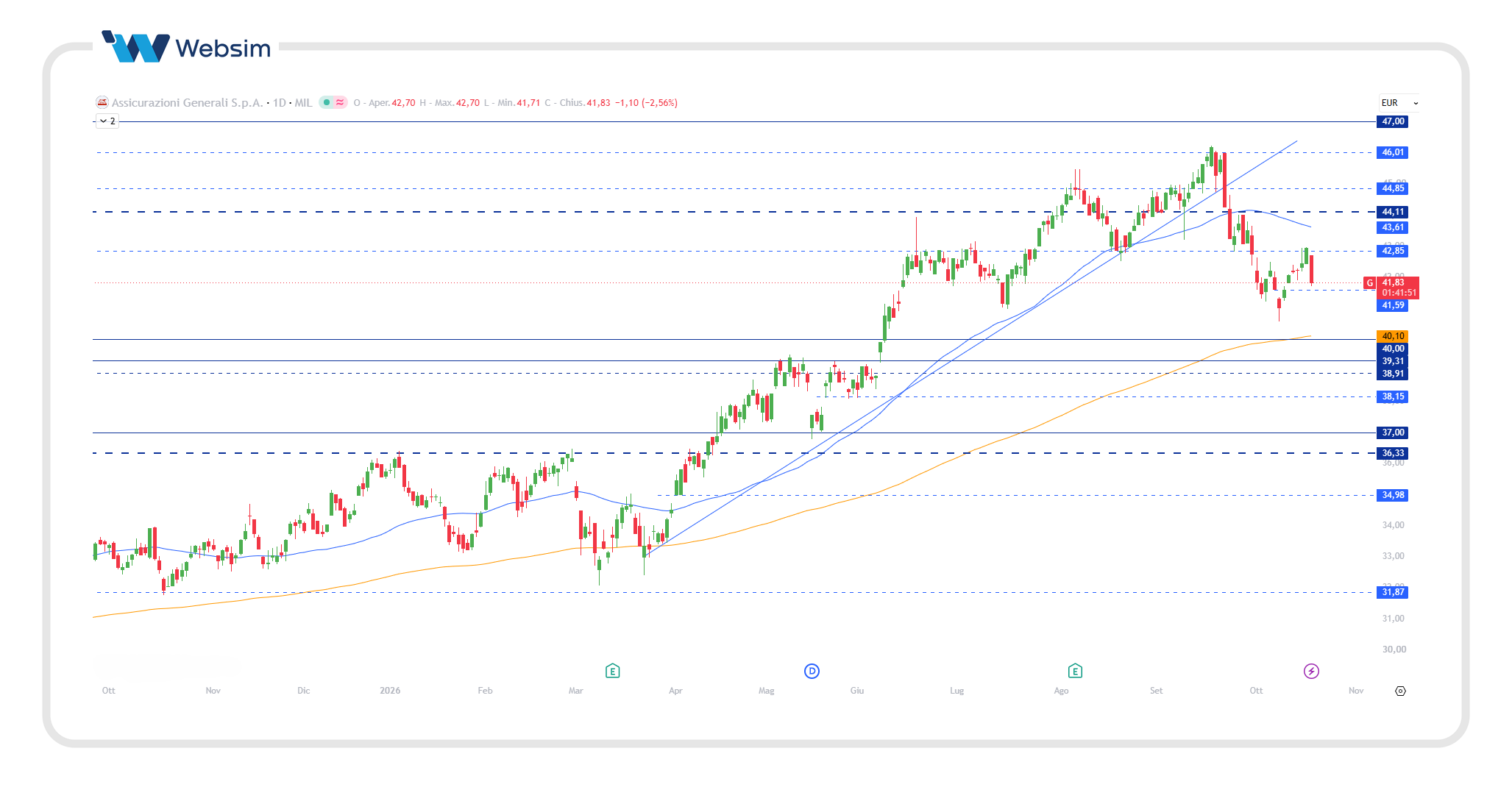
Task: Click the 2026 label on time axis
Action: [390, 691]
